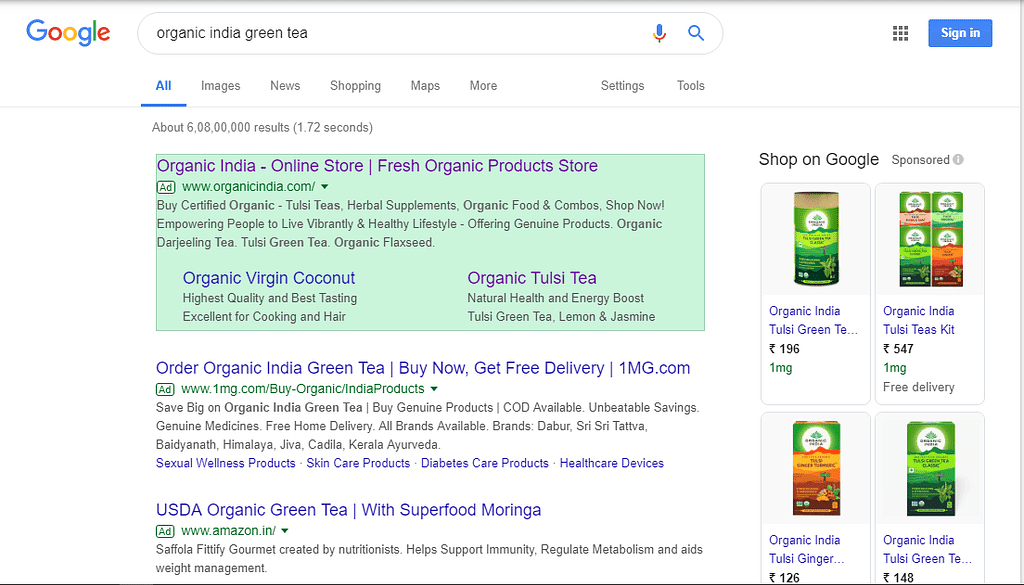Switch to the Shopping tab
1024x585 pixels.
point(355,86)
